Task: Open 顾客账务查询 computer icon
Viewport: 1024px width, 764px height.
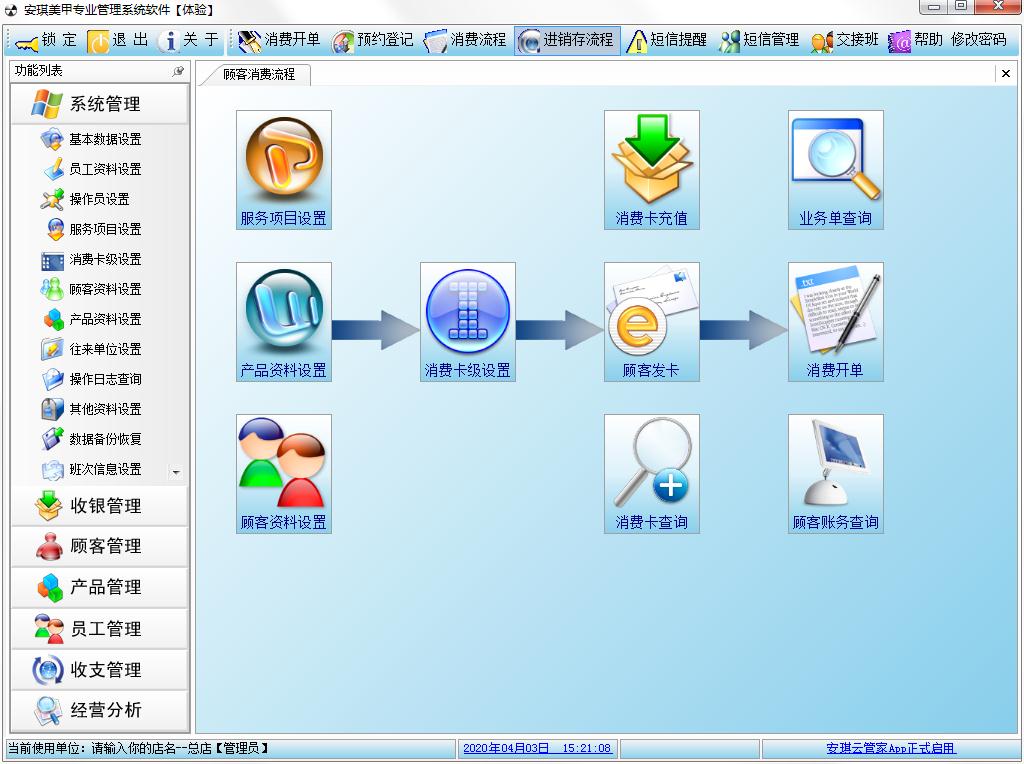Action: 836,474
